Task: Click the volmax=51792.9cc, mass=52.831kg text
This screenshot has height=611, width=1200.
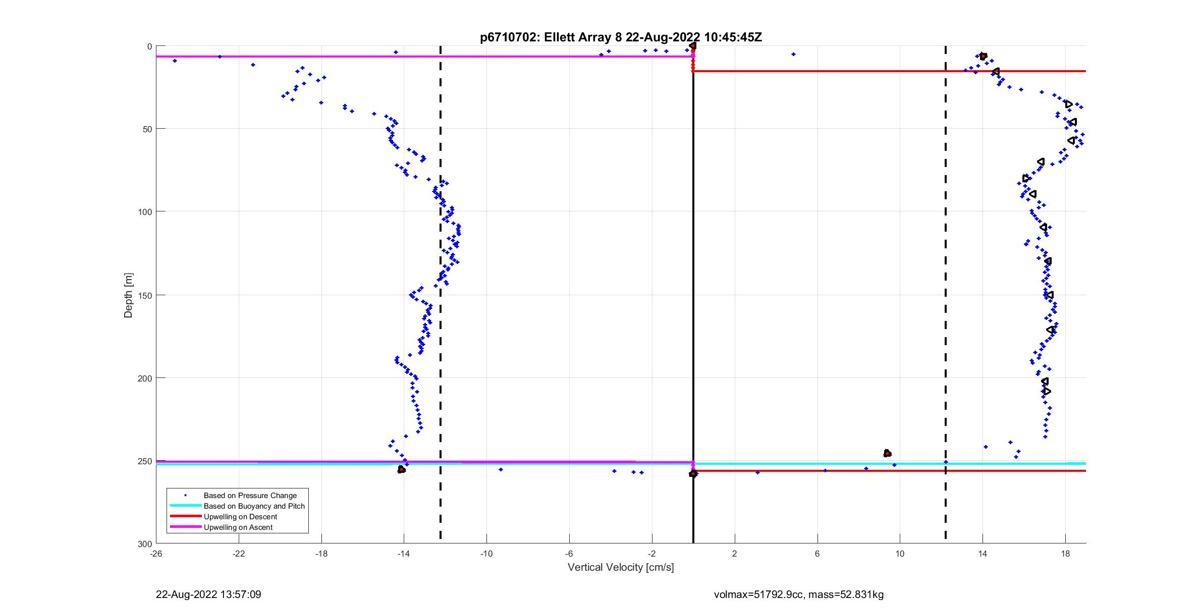Action: [799, 595]
